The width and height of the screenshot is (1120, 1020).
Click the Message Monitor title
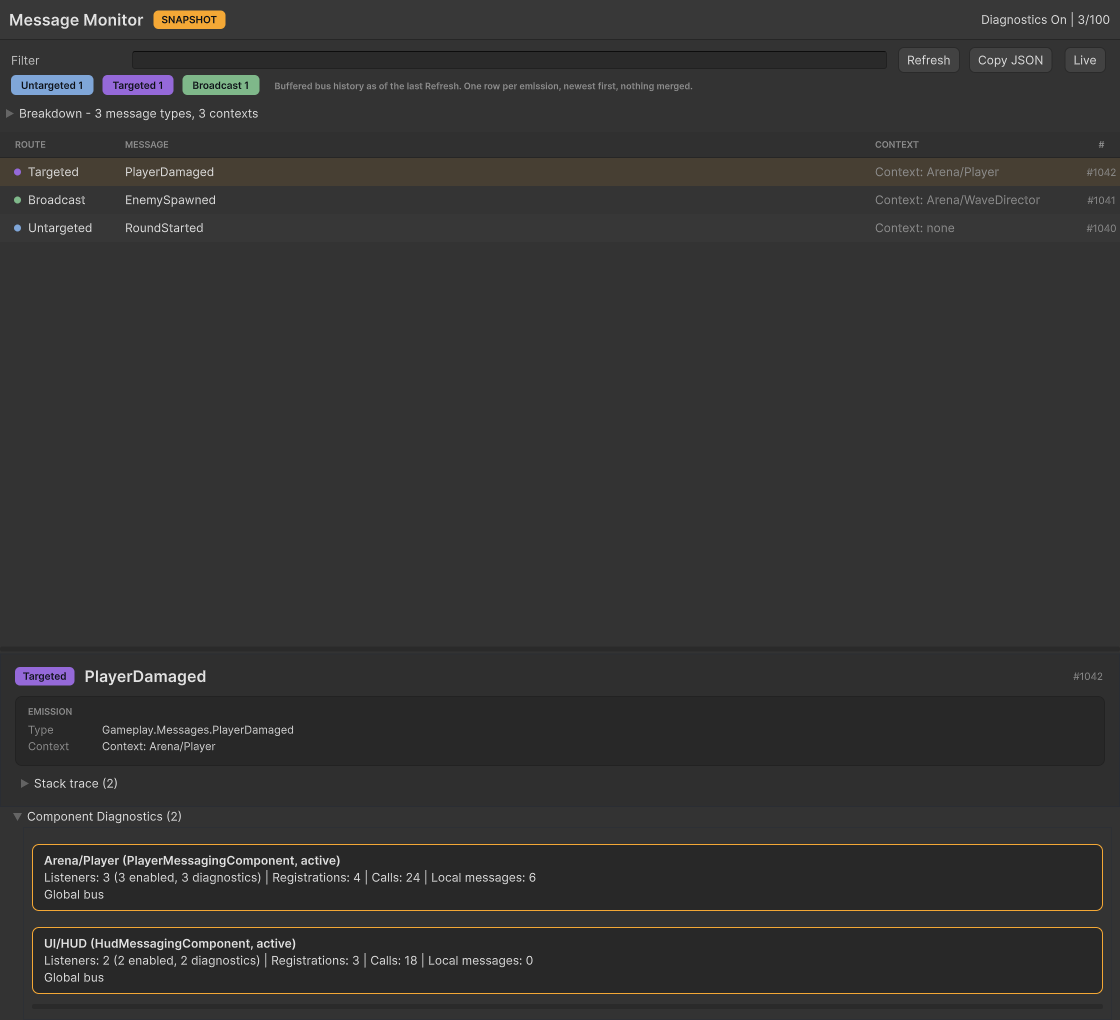76,19
